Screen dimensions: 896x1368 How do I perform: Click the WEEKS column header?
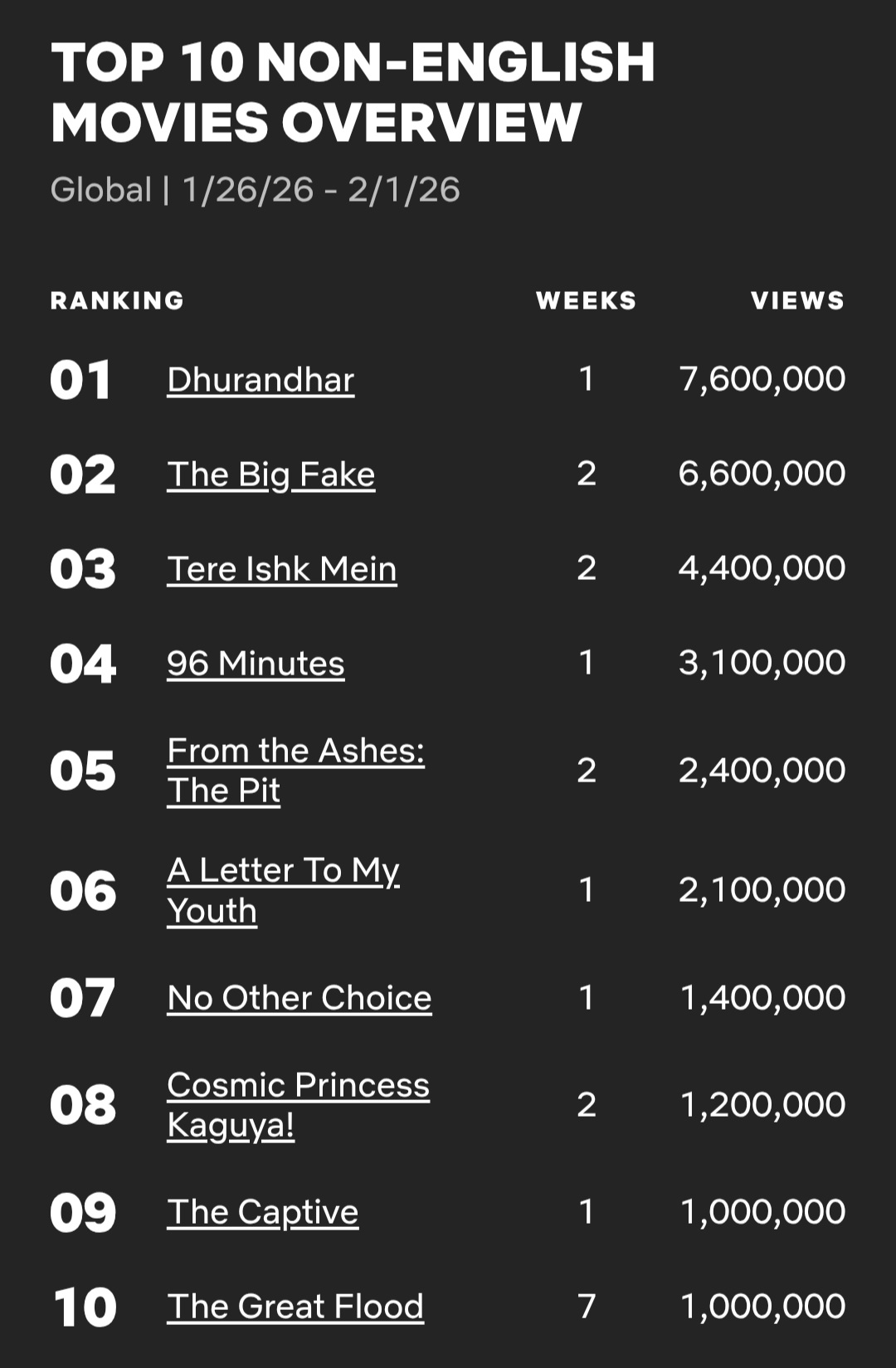tap(586, 300)
